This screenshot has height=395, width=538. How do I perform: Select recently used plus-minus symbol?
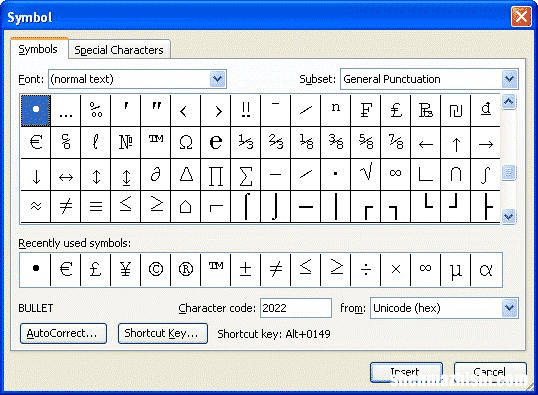pos(246,269)
